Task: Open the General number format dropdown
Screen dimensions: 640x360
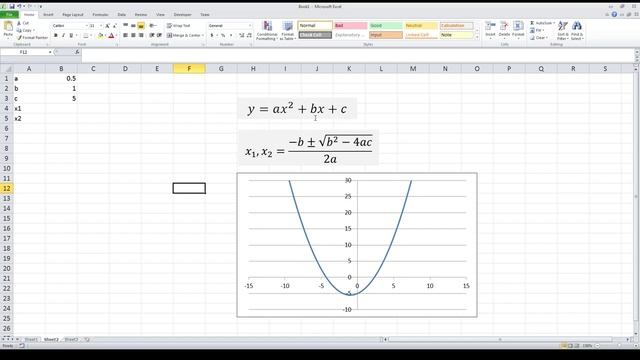Action: click(x=250, y=26)
